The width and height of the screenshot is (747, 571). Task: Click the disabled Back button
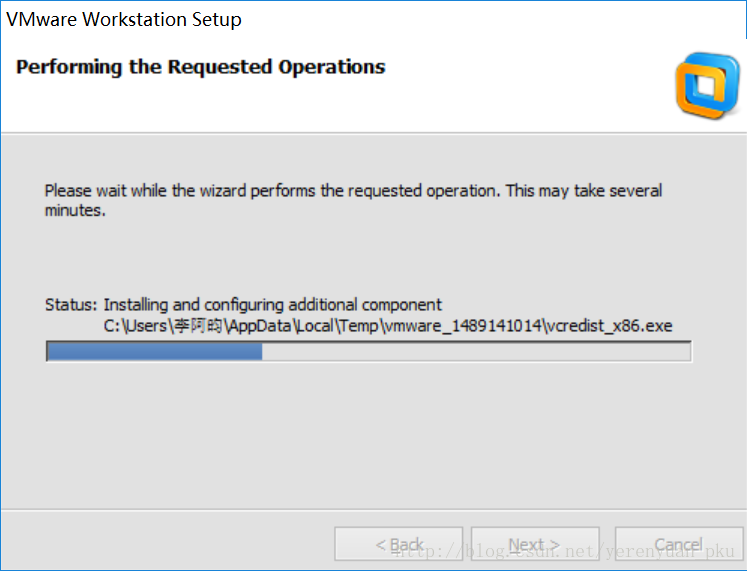pyautogui.click(x=399, y=544)
